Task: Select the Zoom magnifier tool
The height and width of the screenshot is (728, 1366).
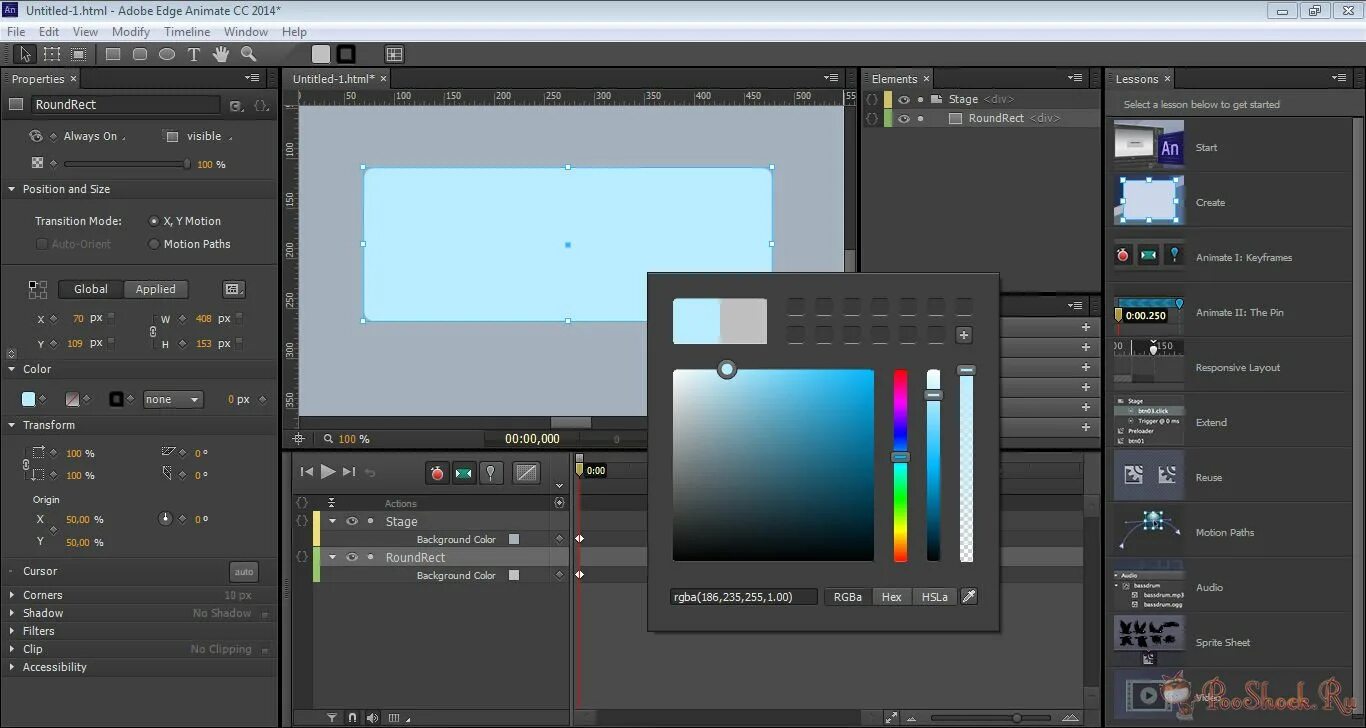Action: coord(248,54)
